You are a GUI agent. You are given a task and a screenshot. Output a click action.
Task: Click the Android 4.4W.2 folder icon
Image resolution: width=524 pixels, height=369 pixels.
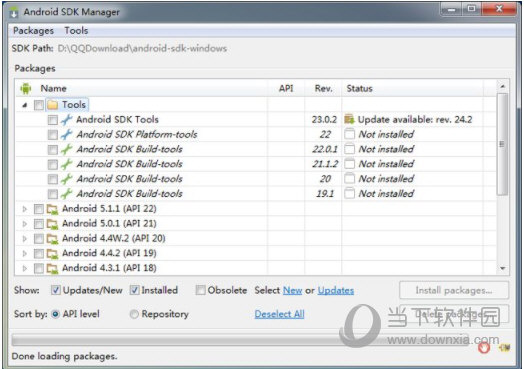click(52, 239)
